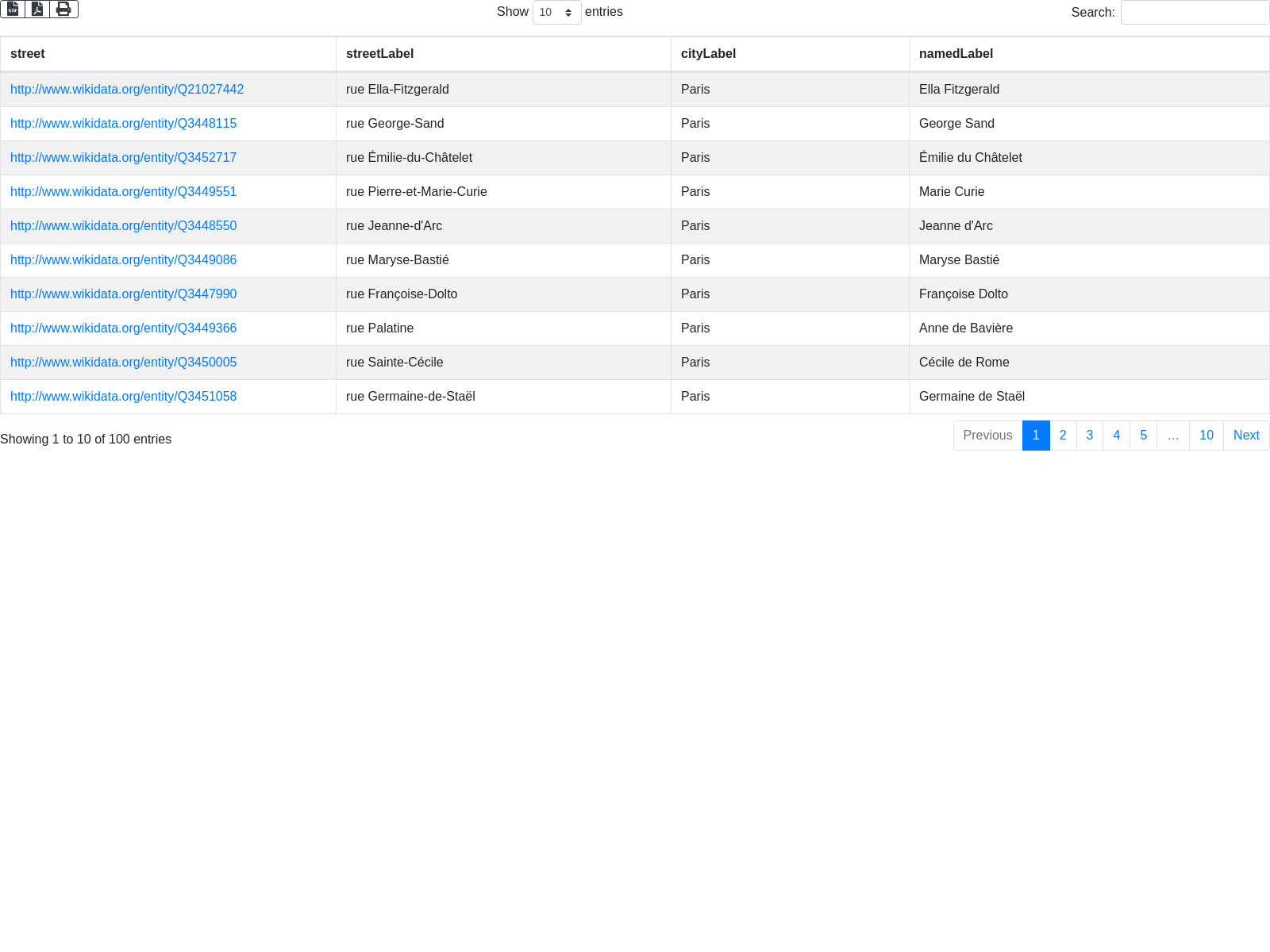
Task: Open the Show entries count dropdown
Action: tap(556, 13)
